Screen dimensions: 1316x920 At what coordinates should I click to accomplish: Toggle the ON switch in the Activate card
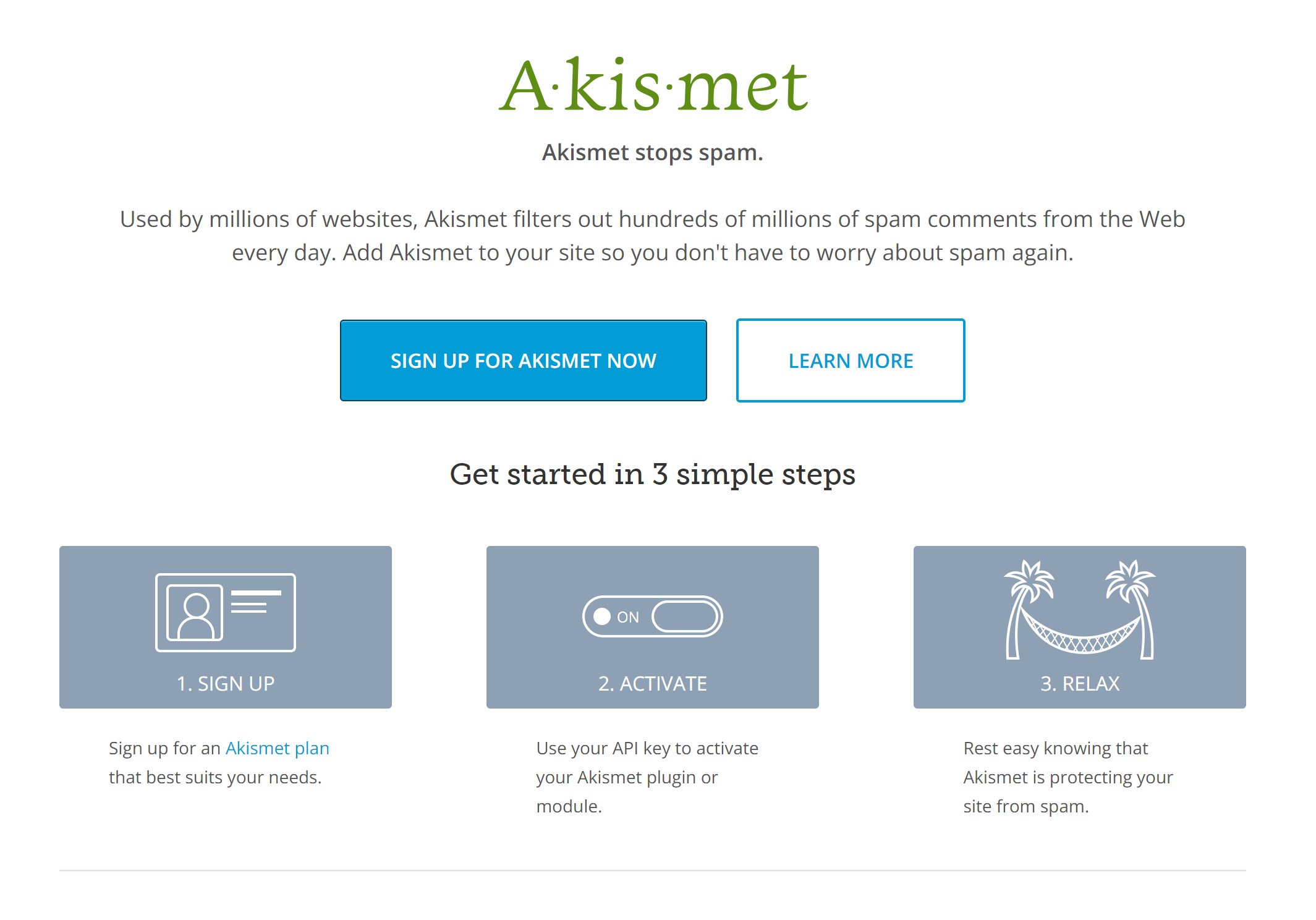pos(652,616)
